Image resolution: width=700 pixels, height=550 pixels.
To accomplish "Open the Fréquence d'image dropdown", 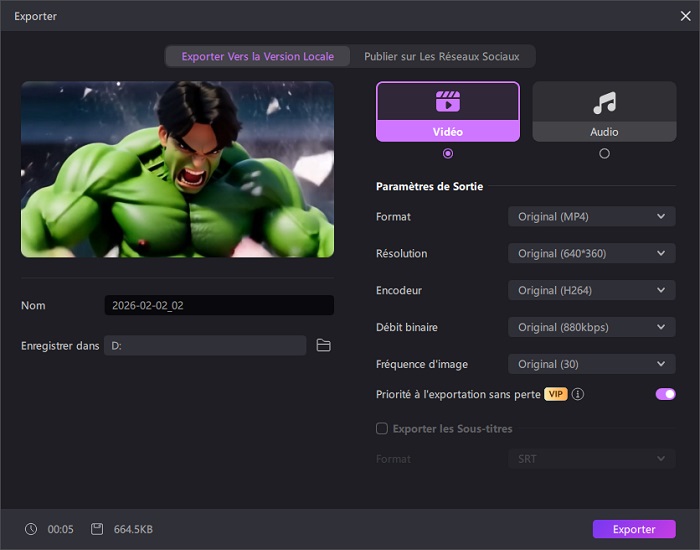I will (592, 364).
